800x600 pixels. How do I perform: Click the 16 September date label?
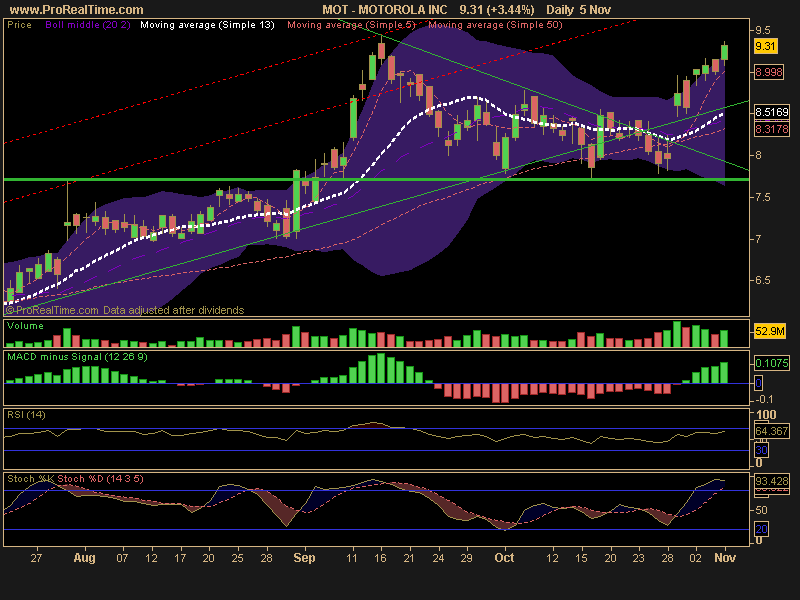click(380, 558)
